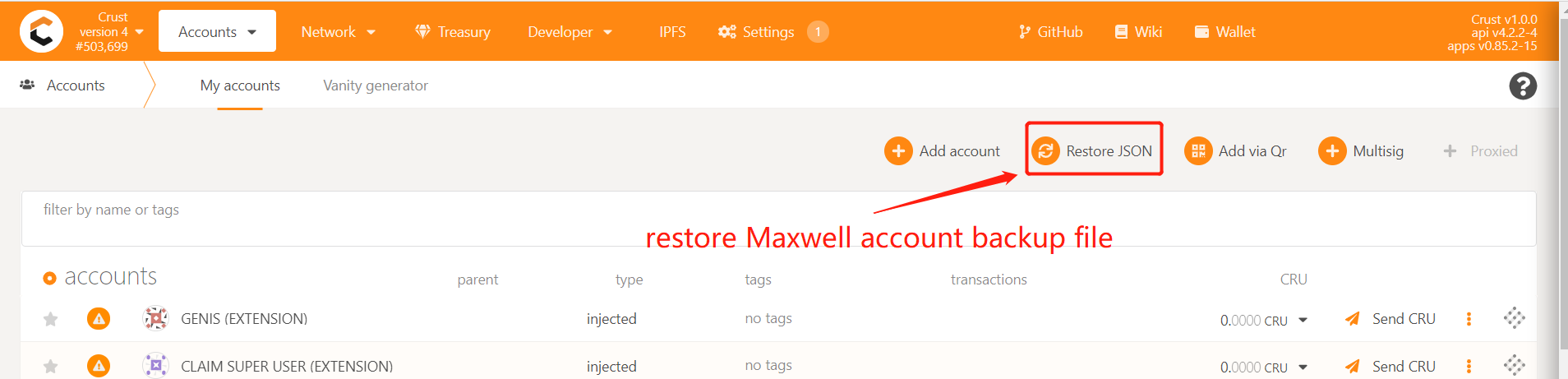Open the three-dot menu on GENIS row
Viewport: 1568px width, 379px height.
click(1469, 319)
